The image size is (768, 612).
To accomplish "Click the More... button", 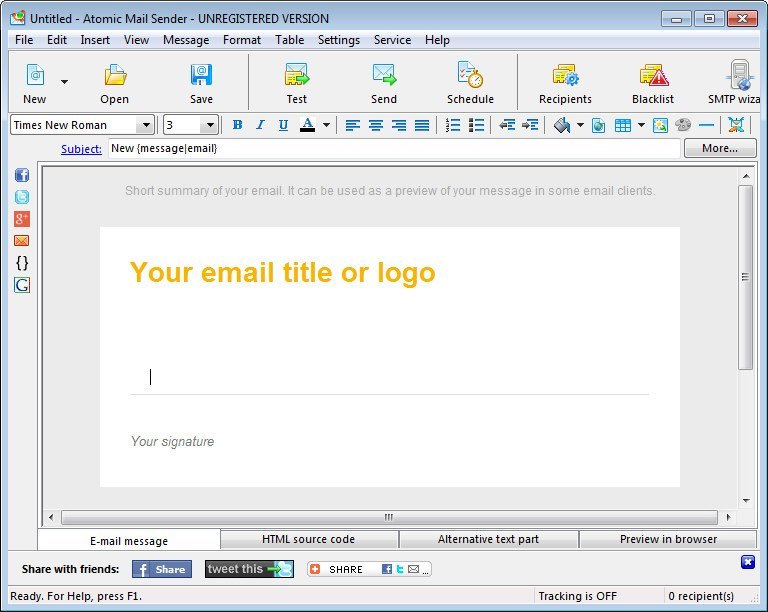I will tap(719, 148).
